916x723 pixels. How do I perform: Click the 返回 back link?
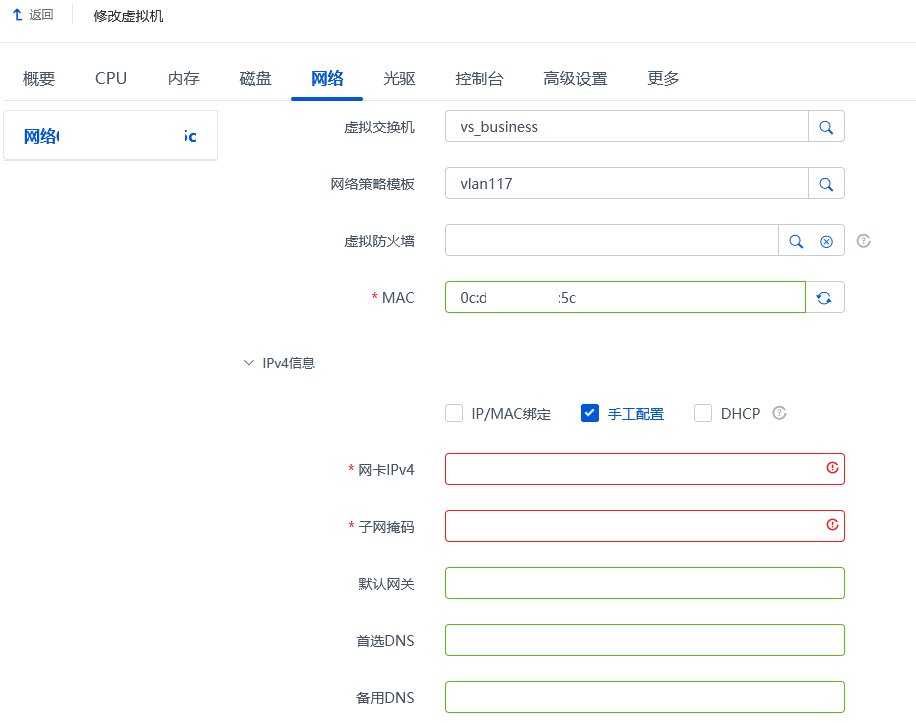(33, 16)
